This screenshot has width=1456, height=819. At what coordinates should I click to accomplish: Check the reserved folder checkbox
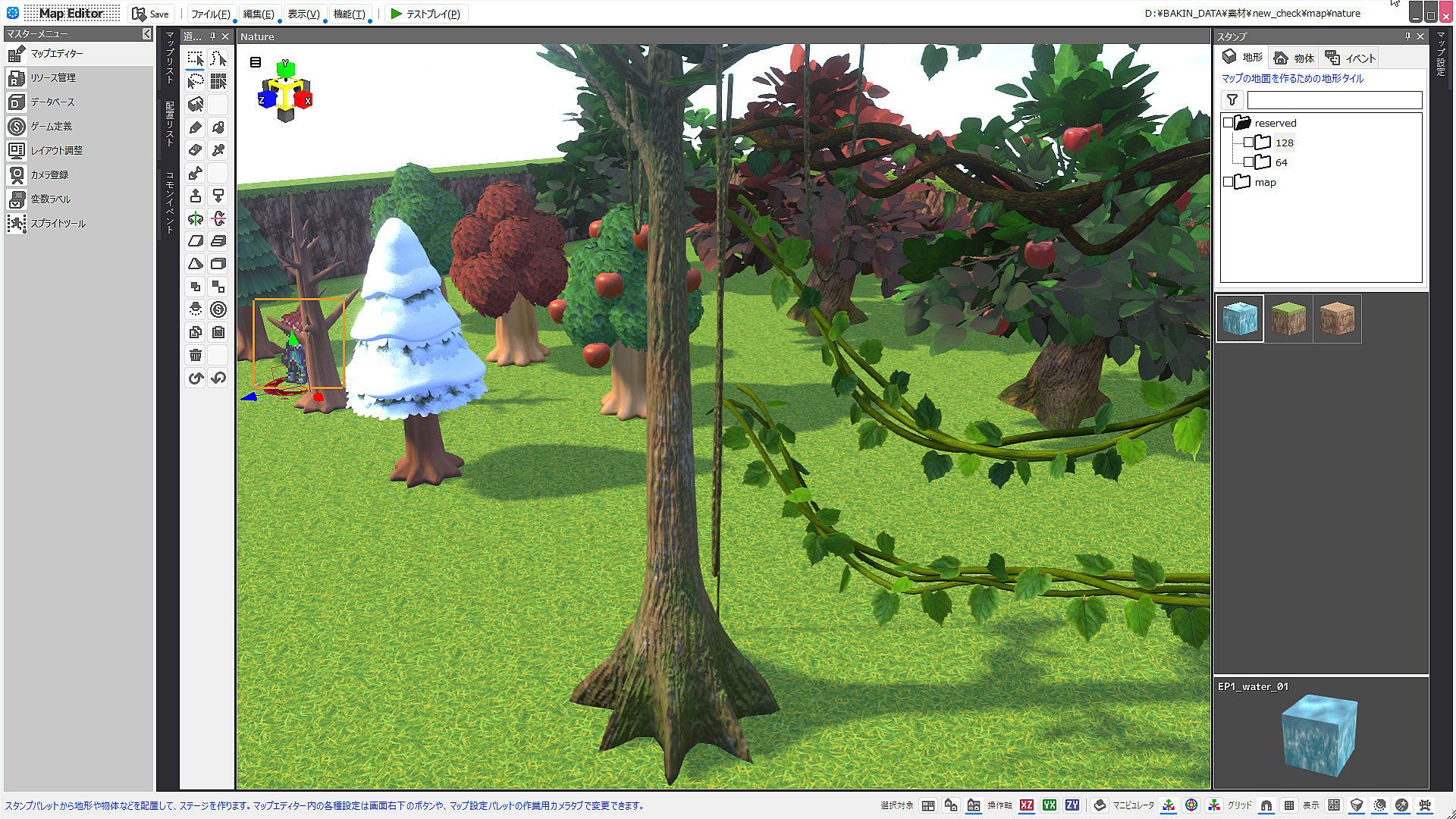coord(1228,123)
